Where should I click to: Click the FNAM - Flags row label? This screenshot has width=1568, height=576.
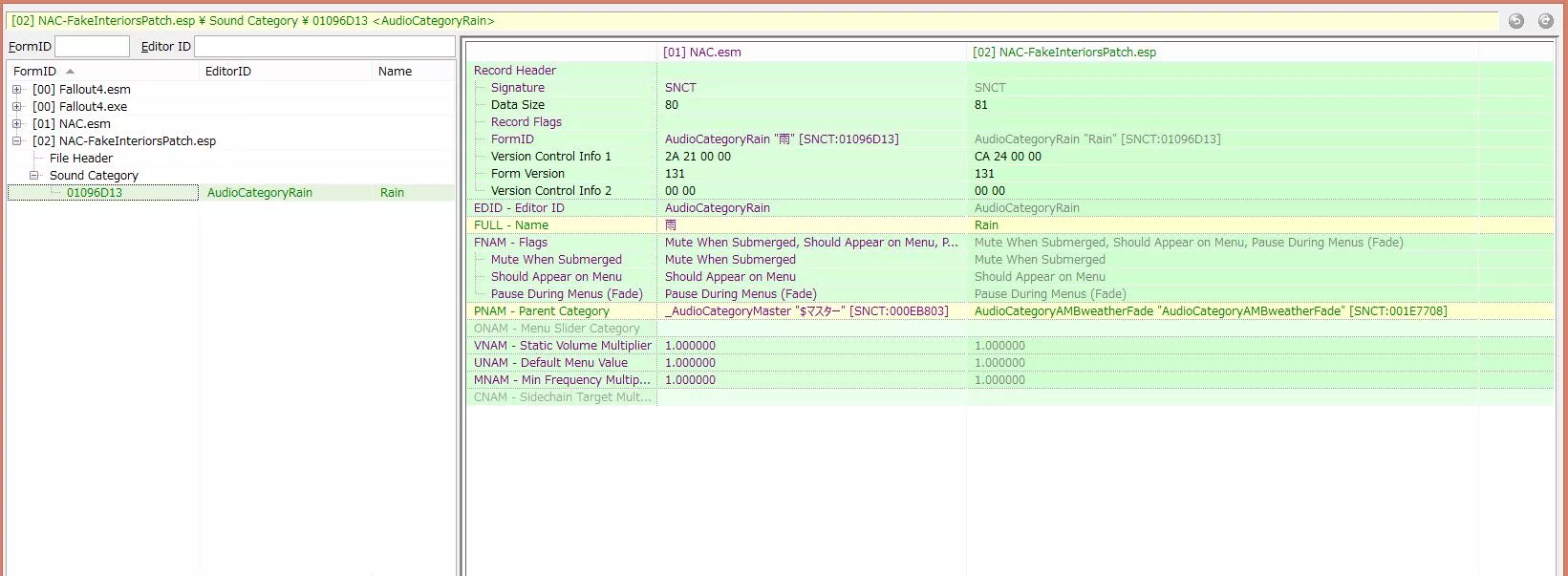pyautogui.click(x=510, y=243)
